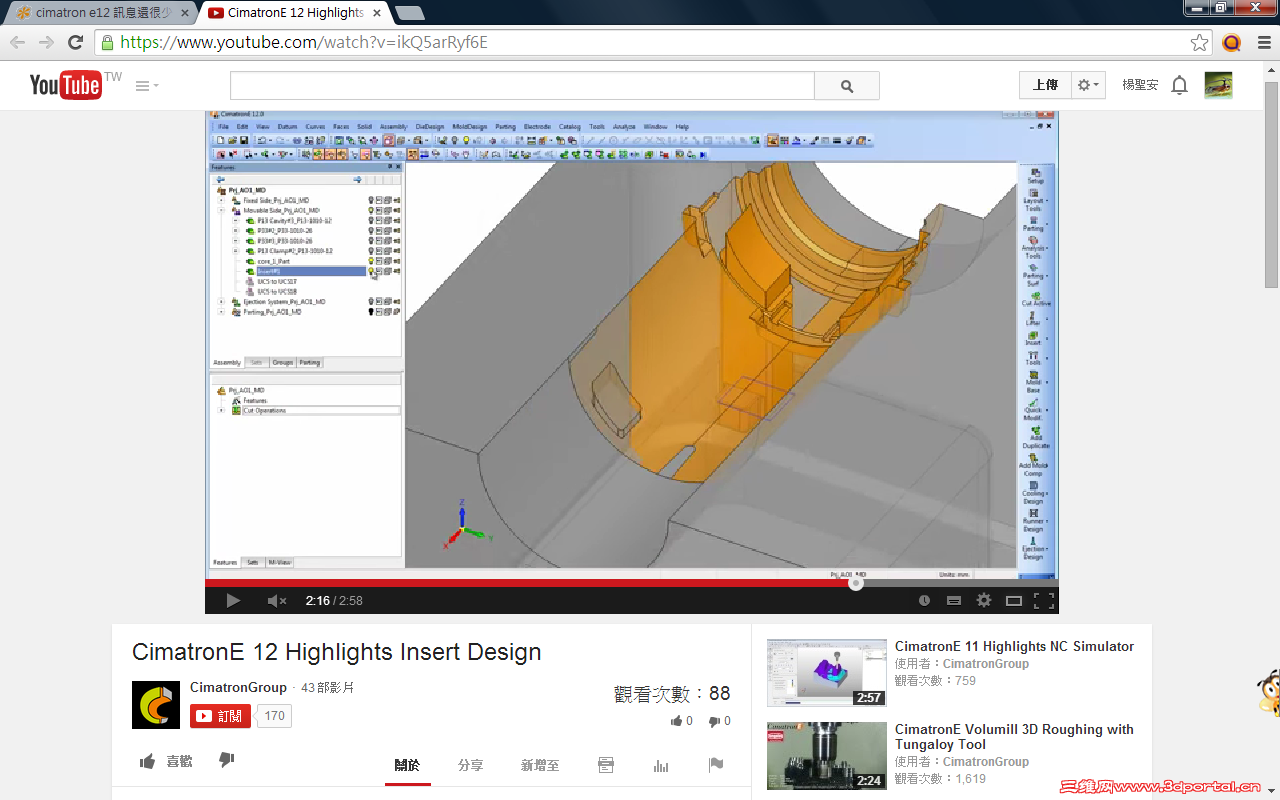Toggle visibility bulb for Movable Side row

(x=371, y=210)
